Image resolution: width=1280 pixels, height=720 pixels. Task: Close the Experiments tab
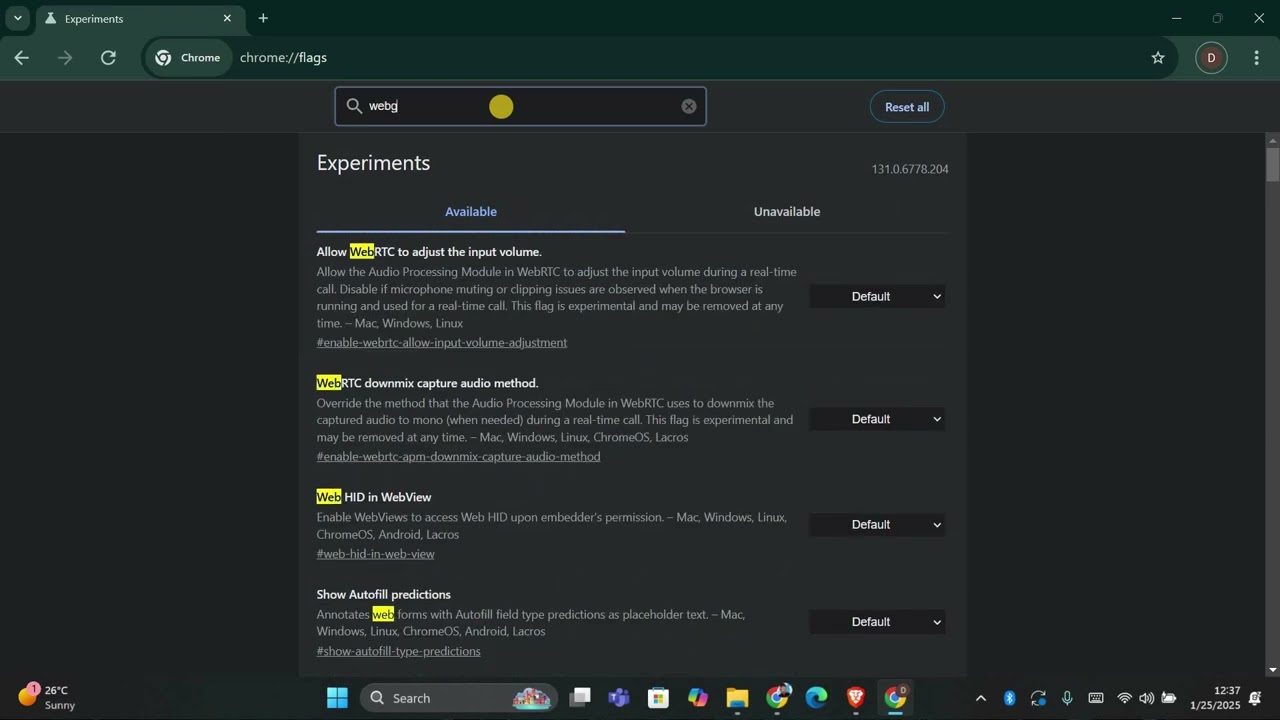pos(227,18)
